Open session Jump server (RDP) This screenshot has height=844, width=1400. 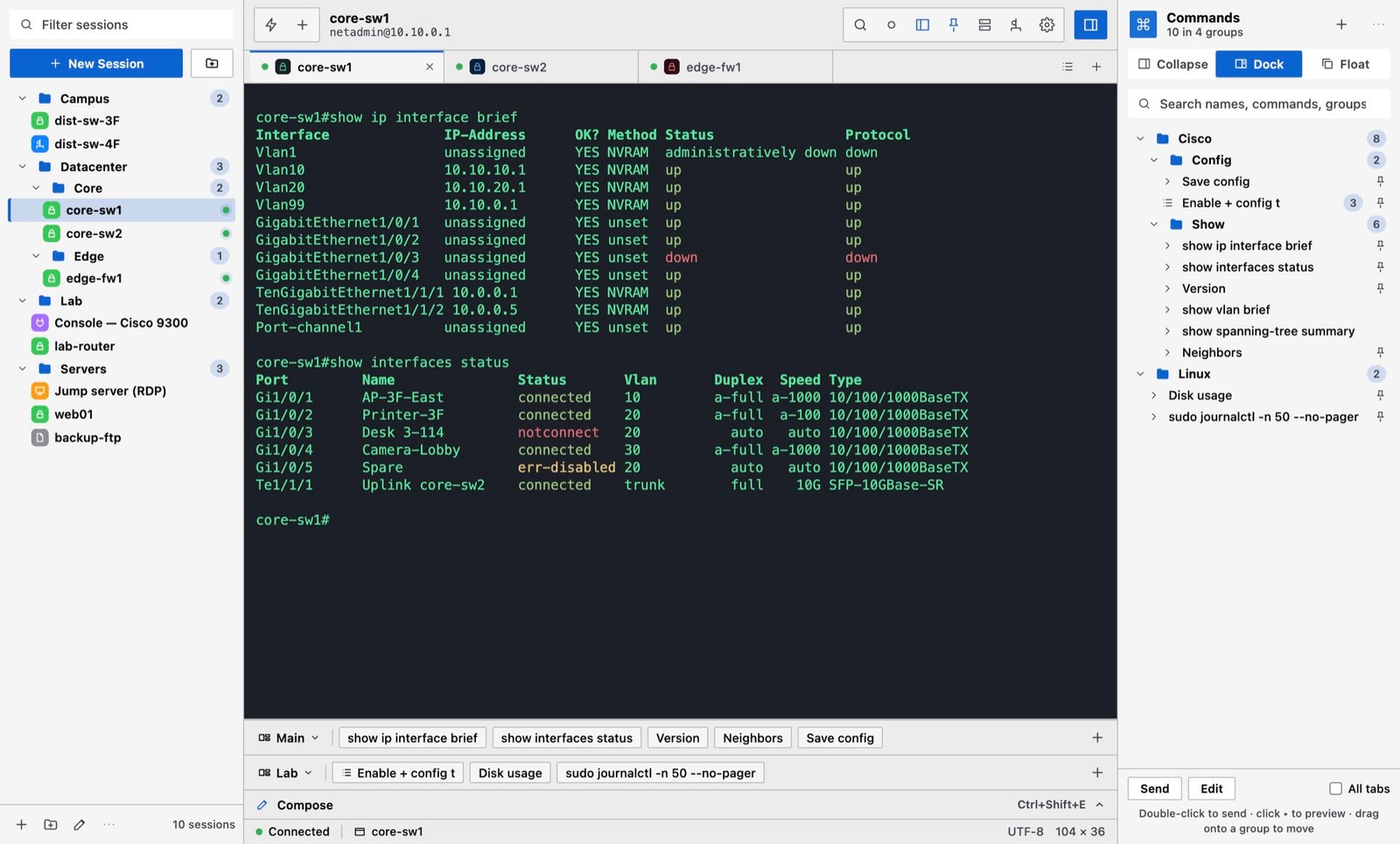[122, 390]
